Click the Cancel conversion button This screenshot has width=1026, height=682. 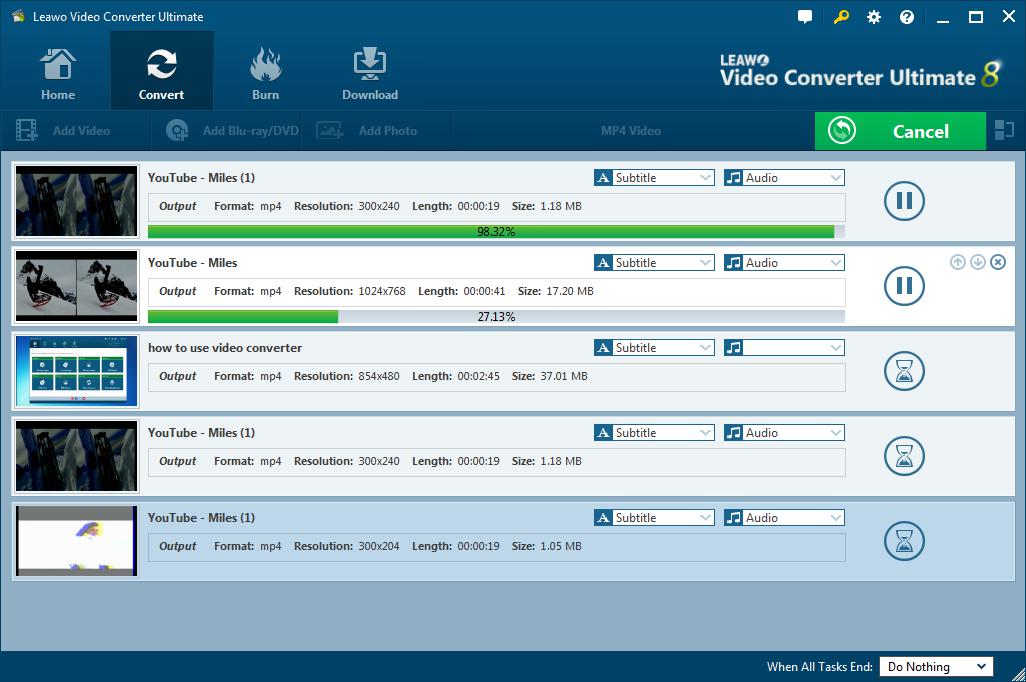pos(900,131)
